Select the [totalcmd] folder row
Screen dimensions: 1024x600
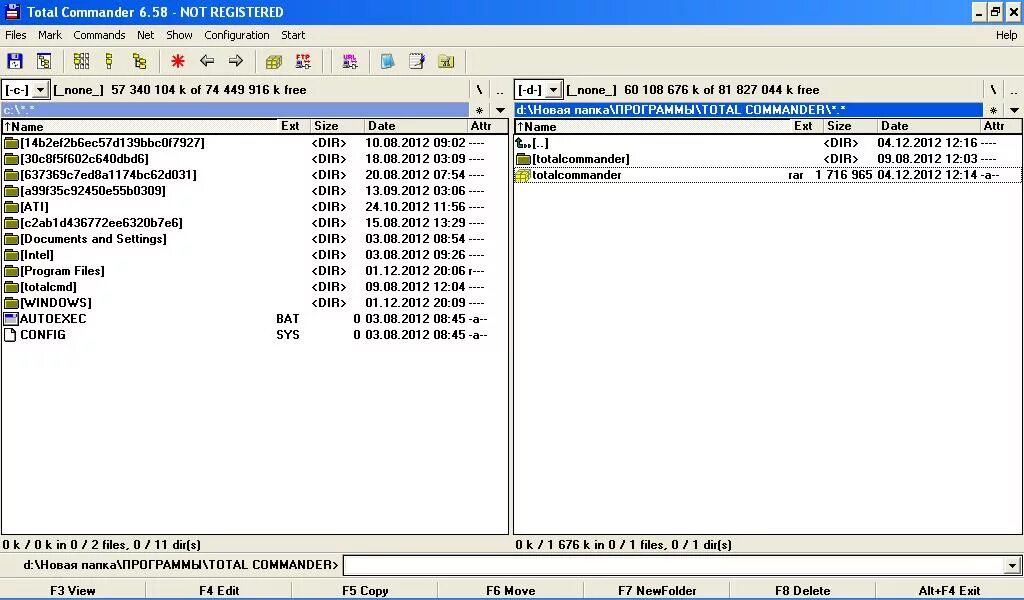click(x=255, y=287)
